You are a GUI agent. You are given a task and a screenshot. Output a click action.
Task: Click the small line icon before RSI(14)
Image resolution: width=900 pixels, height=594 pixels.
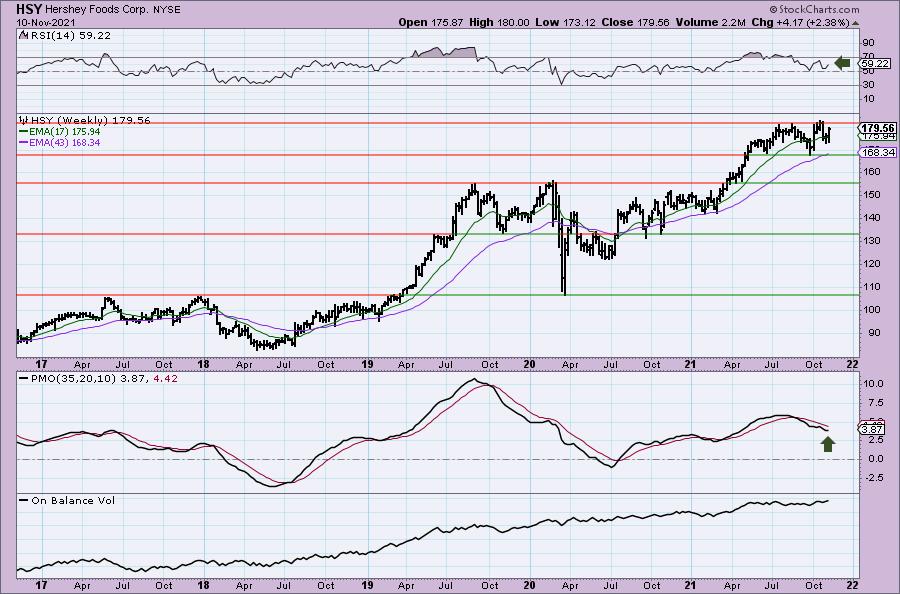tap(22, 36)
